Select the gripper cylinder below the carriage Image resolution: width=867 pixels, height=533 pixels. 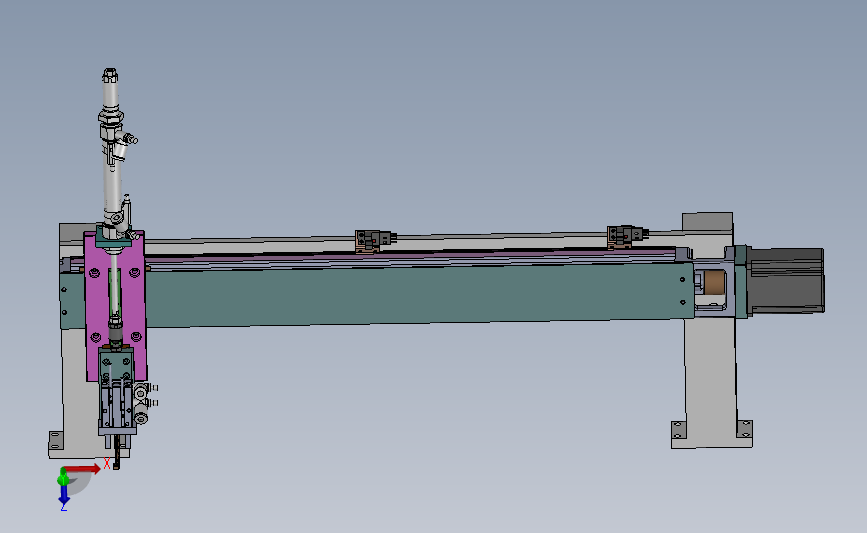[116, 406]
